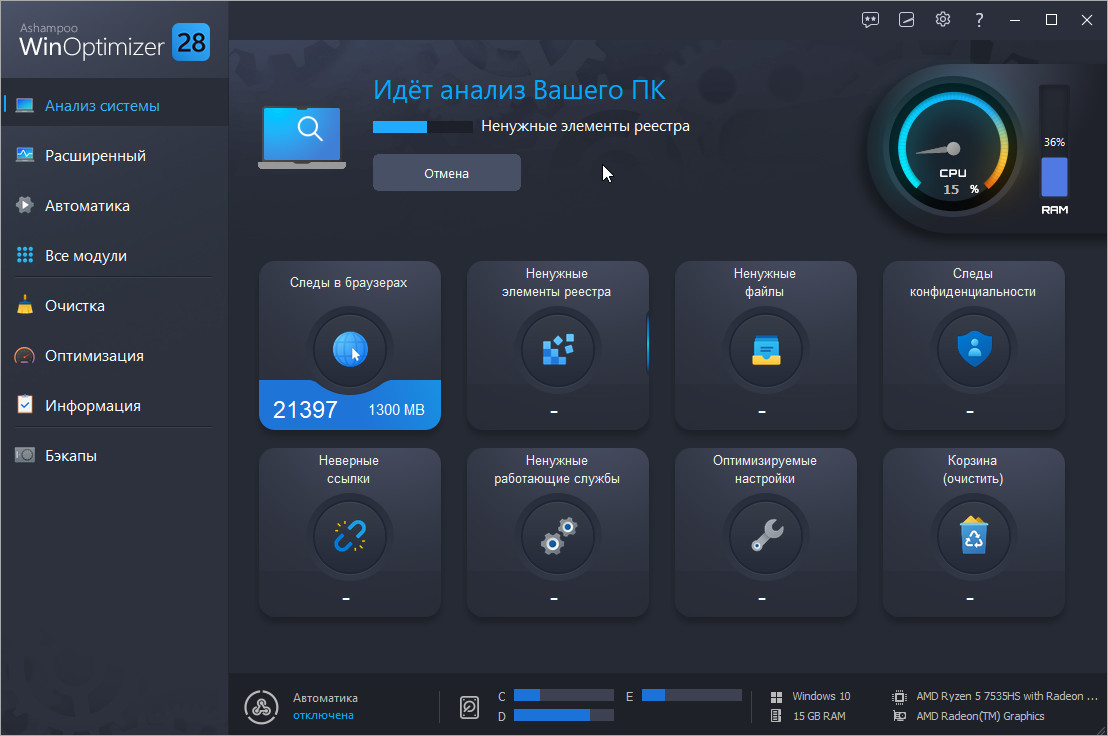Click the unnecessary files drawer icon
This screenshot has width=1108, height=736.
(x=765, y=349)
